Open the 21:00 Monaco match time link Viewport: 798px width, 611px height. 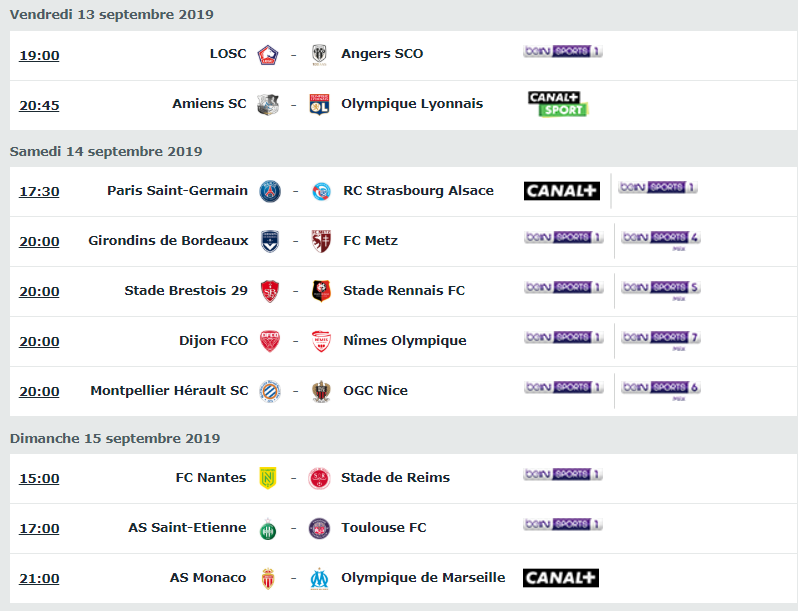(39, 578)
